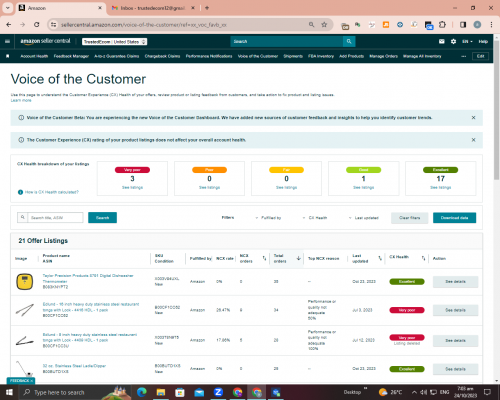Screen dimensions: 500x400
Task: Click the Search title, ASIN field
Action: tap(55, 217)
